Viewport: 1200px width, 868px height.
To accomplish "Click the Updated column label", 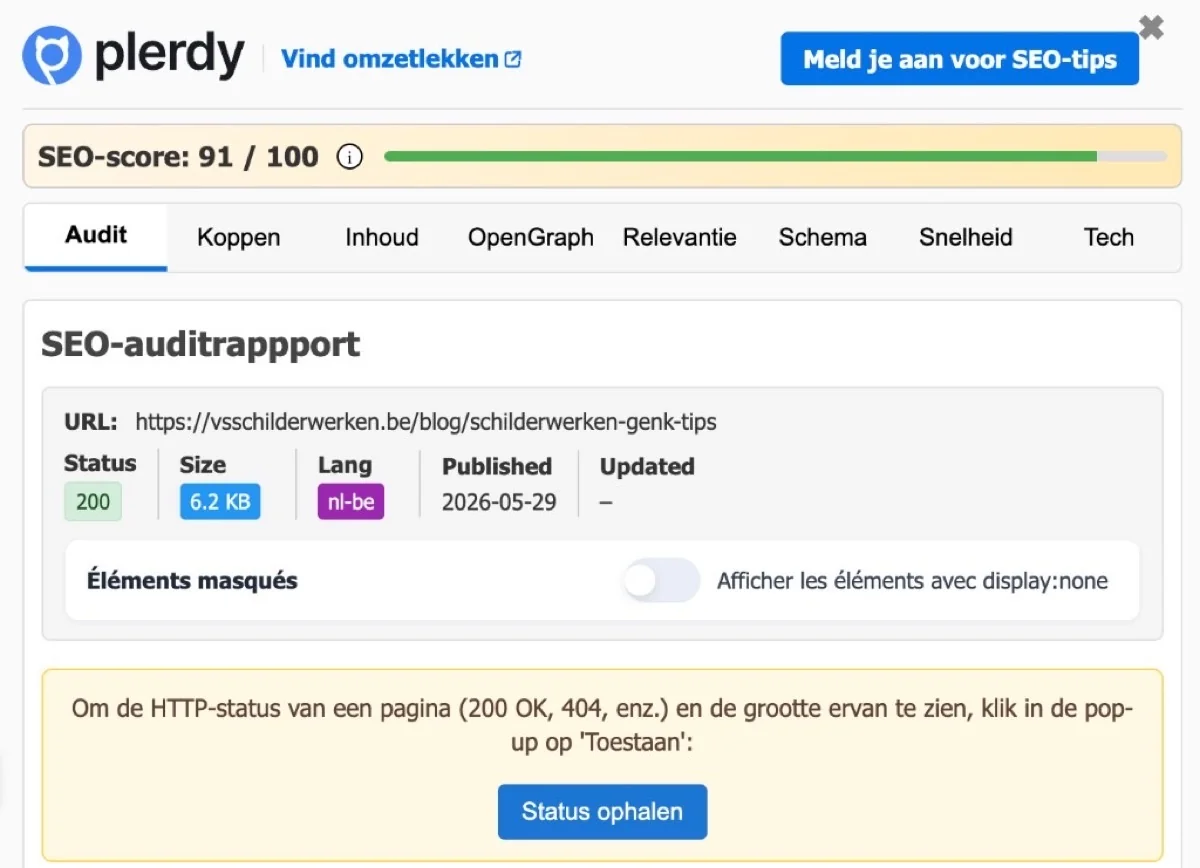I will point(647,467).
